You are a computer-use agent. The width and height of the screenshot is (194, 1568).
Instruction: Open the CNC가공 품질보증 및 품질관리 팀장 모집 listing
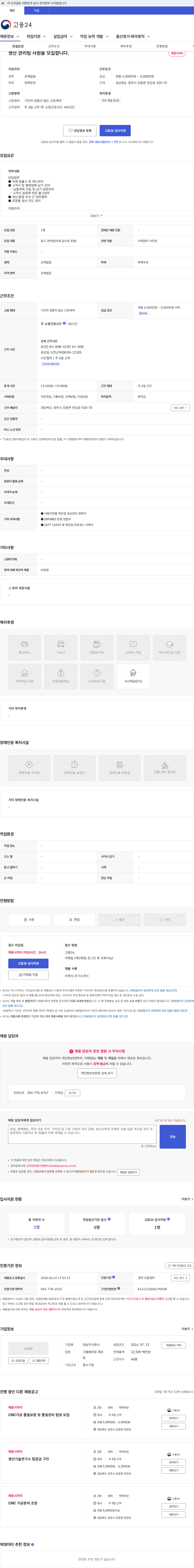[x=39, y=1415]
